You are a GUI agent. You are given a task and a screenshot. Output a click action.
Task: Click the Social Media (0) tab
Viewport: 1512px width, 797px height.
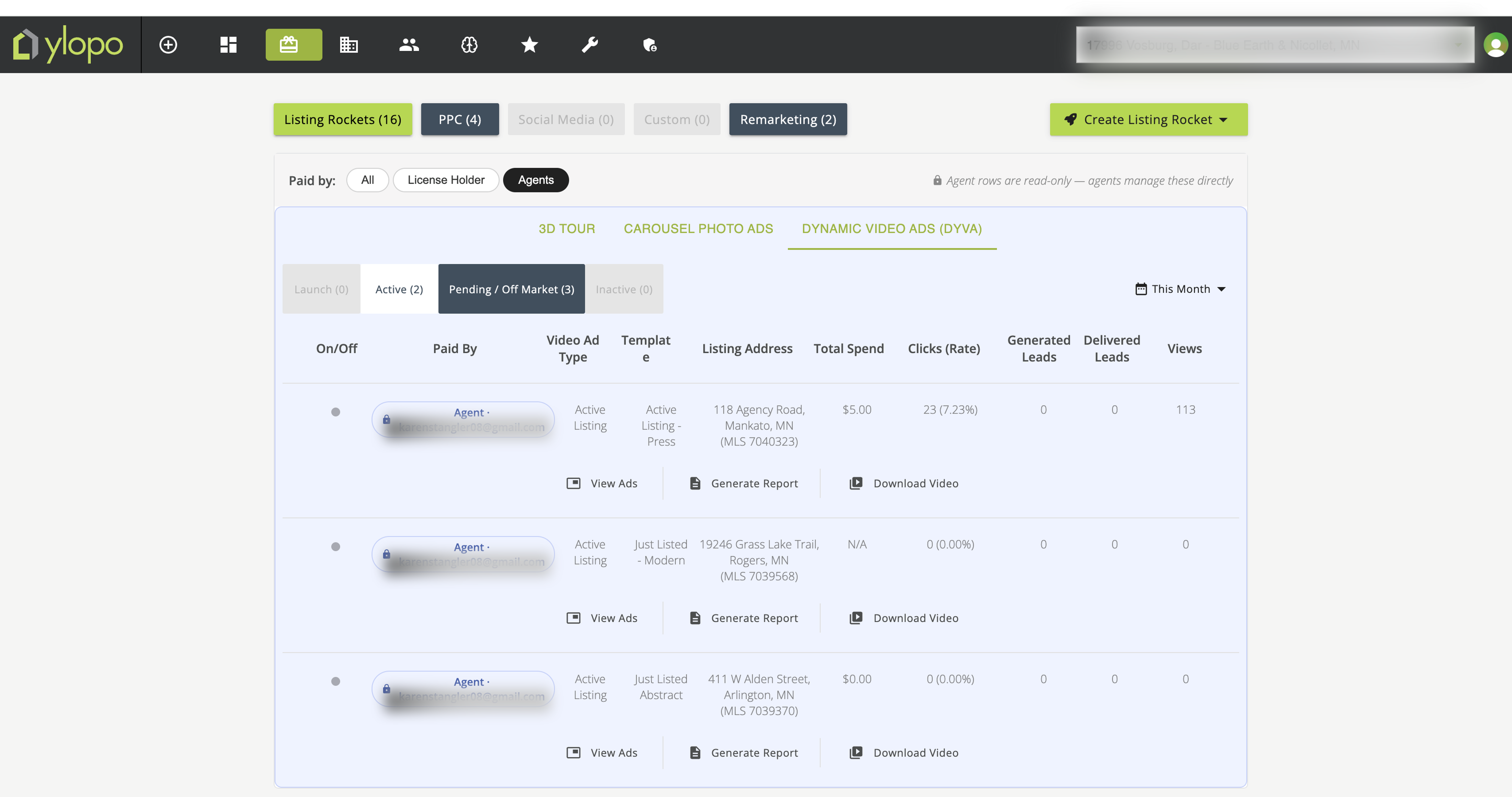tap(566, 119)
